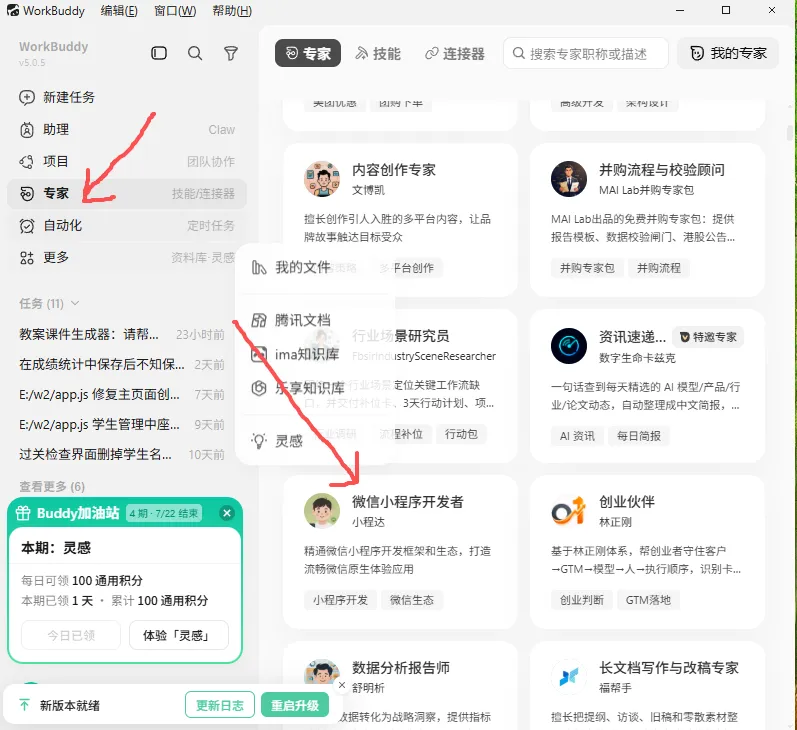Open 更新日志 button
The height and width of the screenshot is (730, 797).
click(220, 706)
